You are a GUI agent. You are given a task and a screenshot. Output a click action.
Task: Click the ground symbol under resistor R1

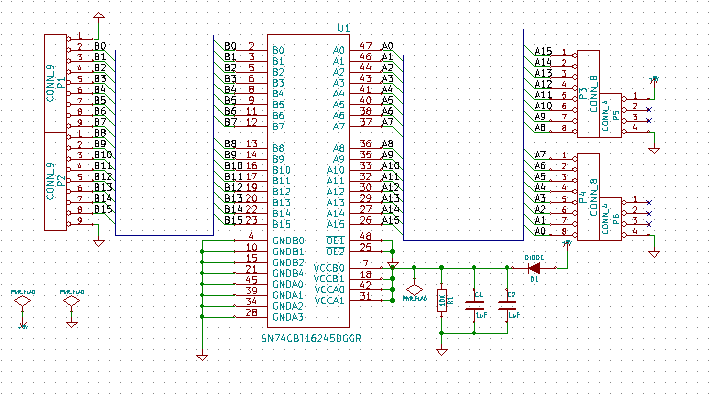(441, 352)
